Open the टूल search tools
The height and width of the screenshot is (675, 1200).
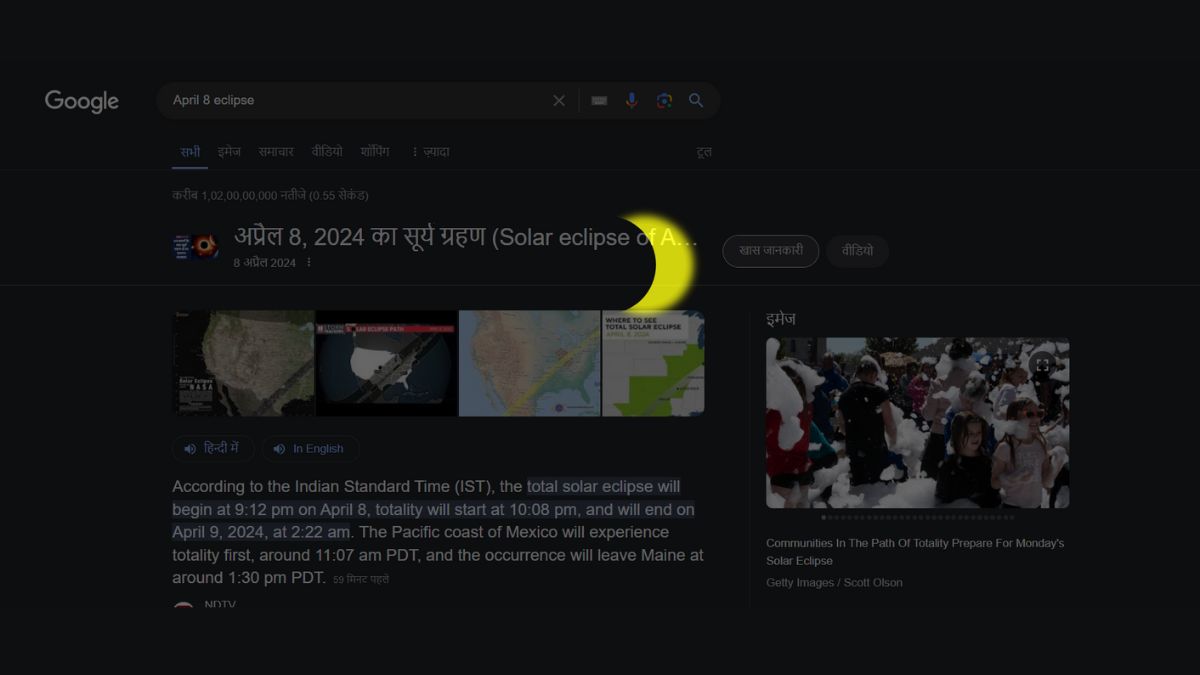click(x=704, y=152)
